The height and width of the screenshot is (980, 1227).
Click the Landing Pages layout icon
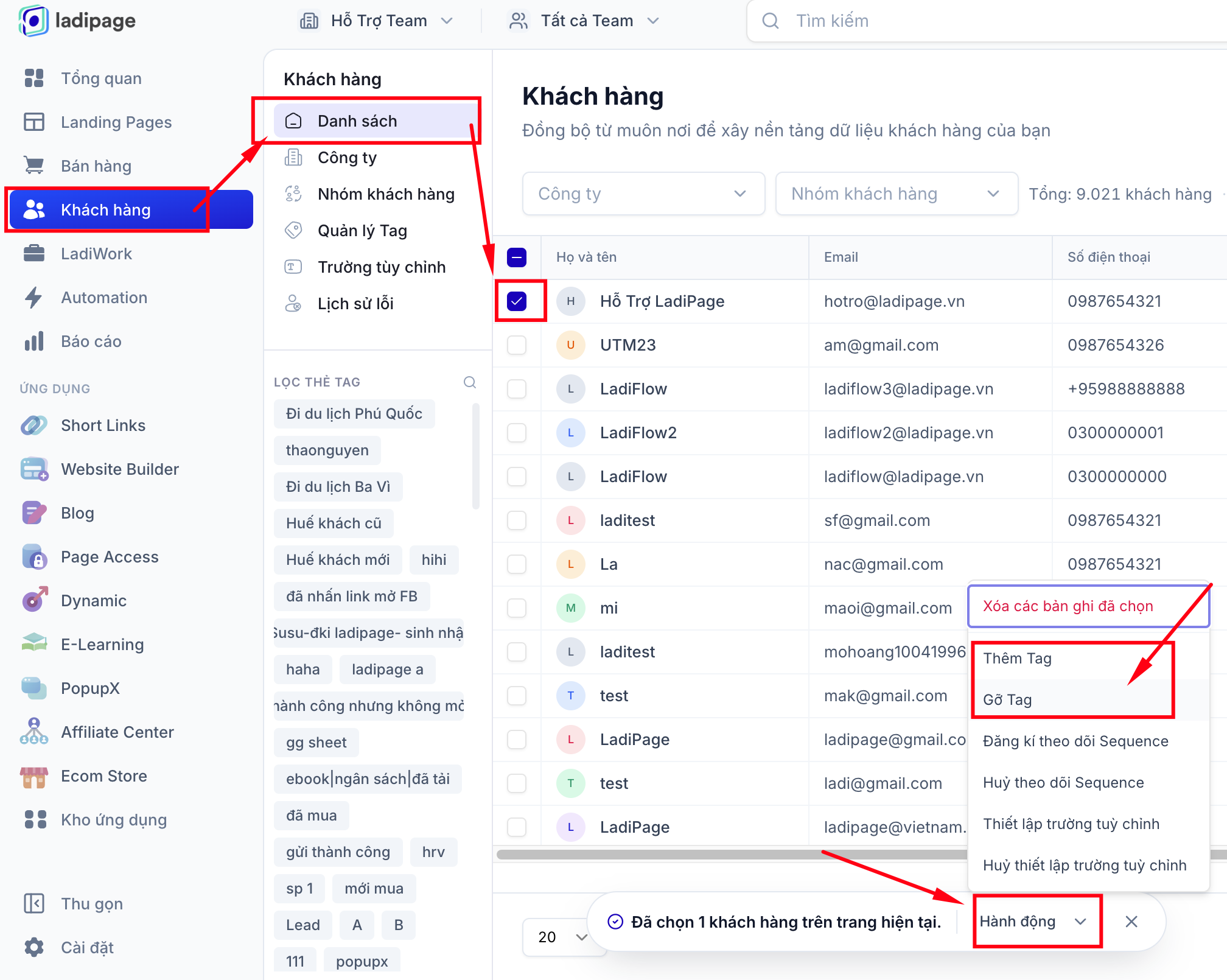tap(34, 122)
